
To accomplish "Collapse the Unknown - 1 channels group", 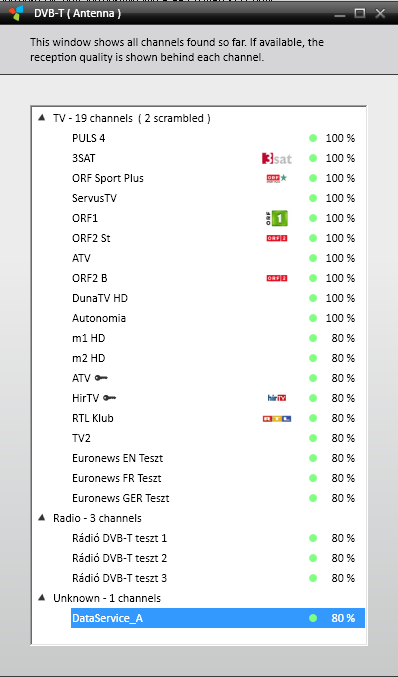I will 42,597.
